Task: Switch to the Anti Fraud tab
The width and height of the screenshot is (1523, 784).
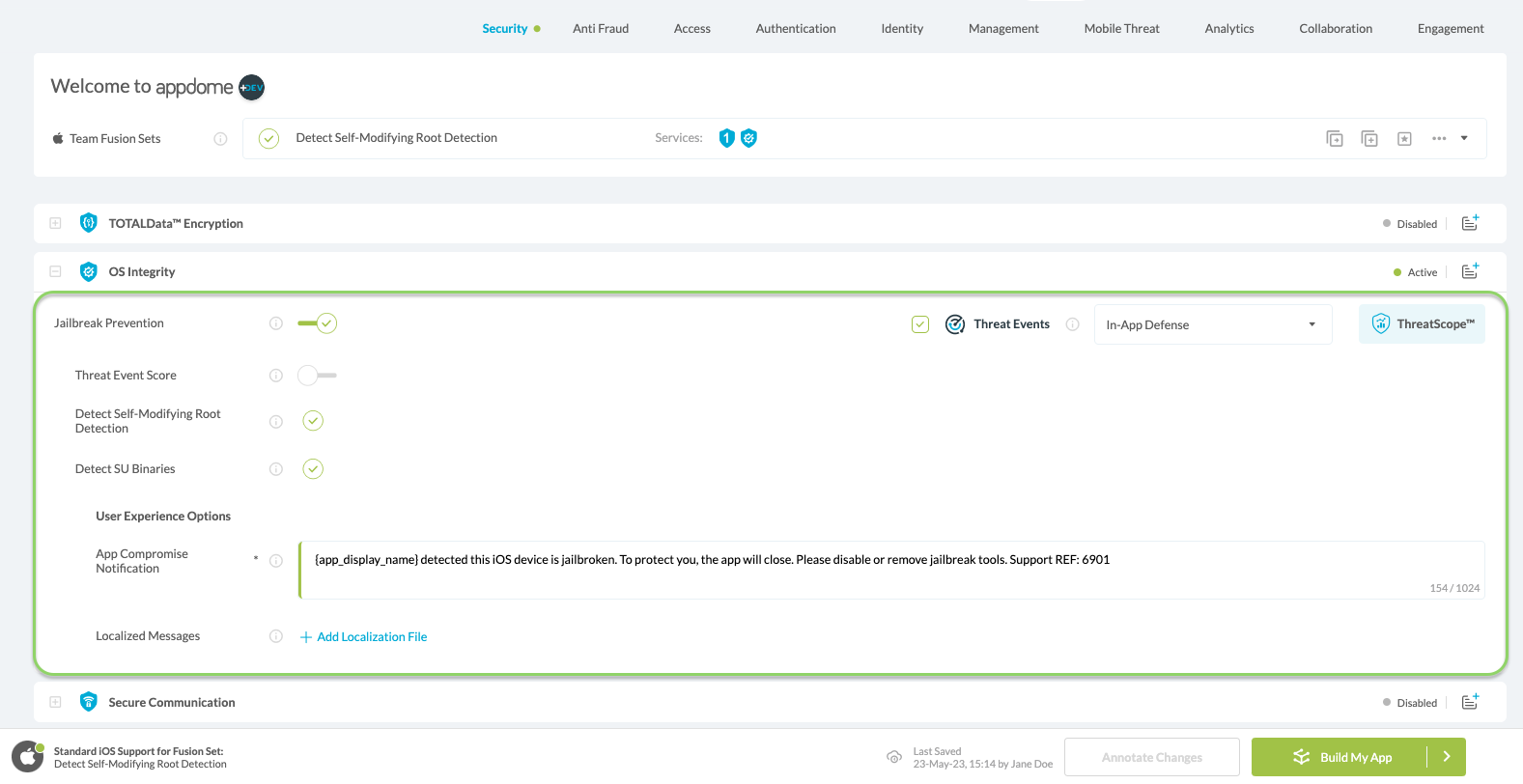Action: pos(600,29)
